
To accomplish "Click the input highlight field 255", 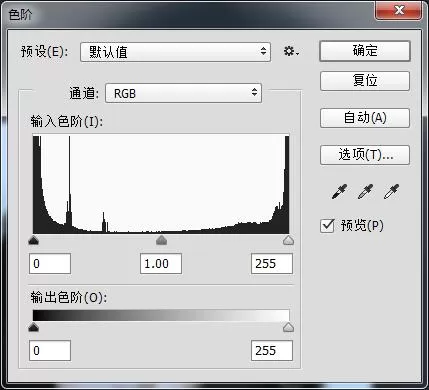I will (x=272, y=264).
